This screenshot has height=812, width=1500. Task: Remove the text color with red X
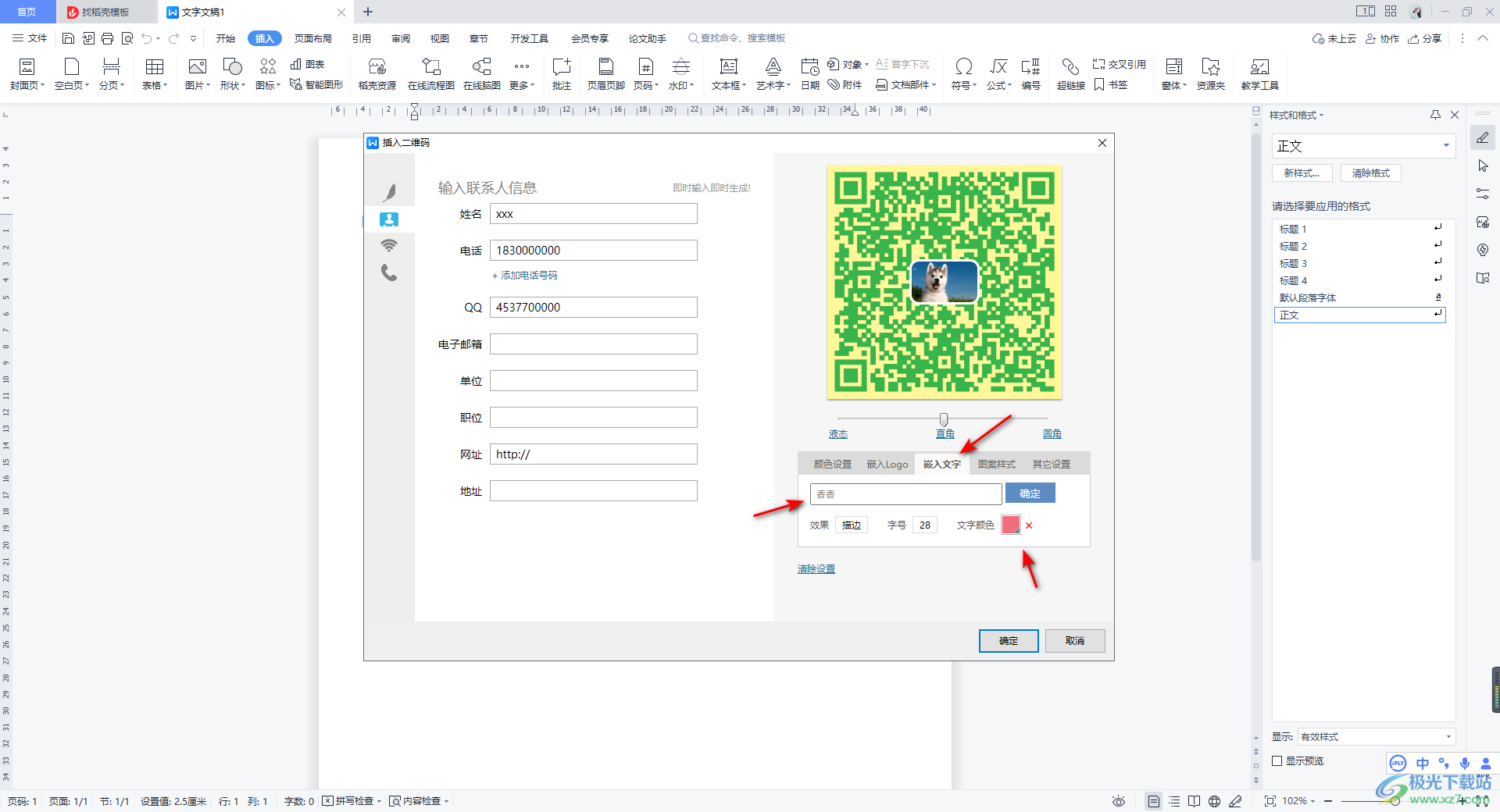tap(1029, 525)
